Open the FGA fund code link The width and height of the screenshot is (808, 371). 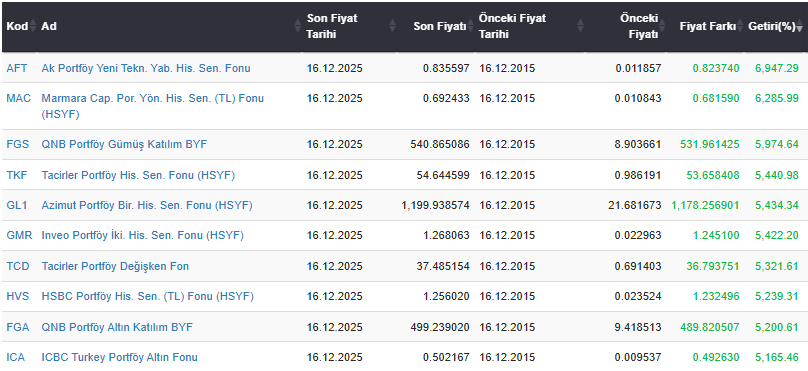(x=18, y=327)
